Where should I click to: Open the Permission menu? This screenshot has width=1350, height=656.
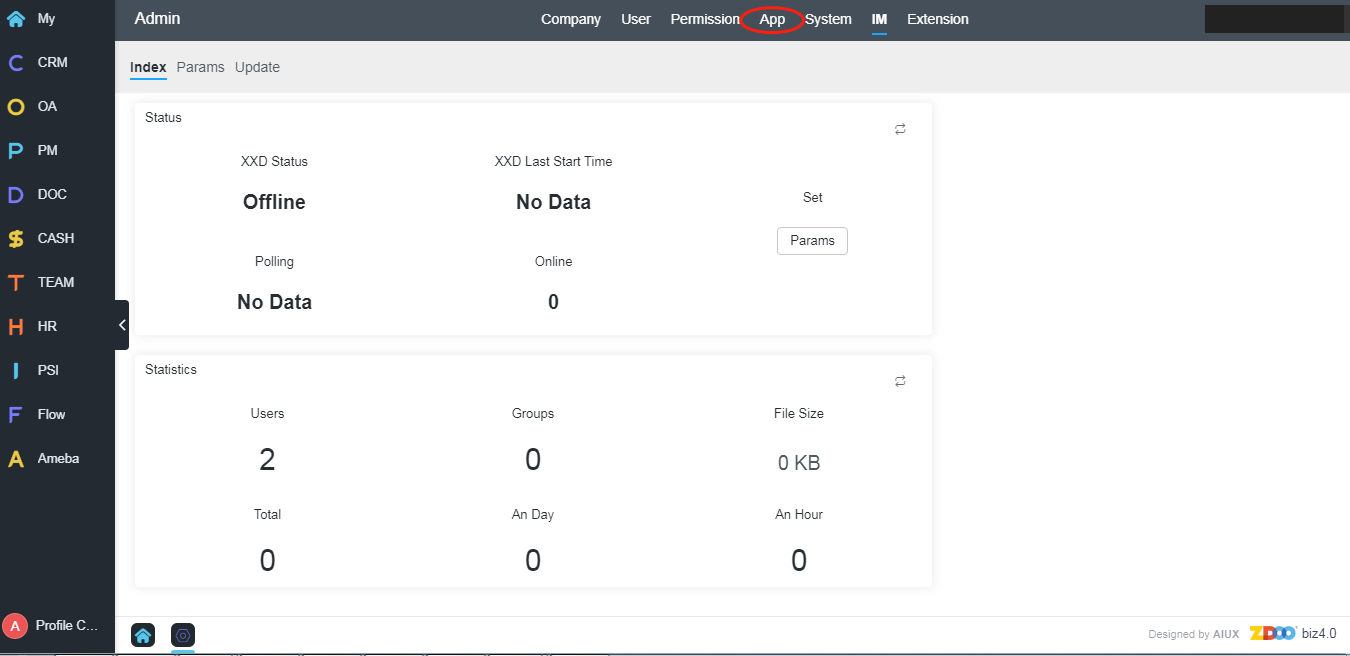(705, 19)
